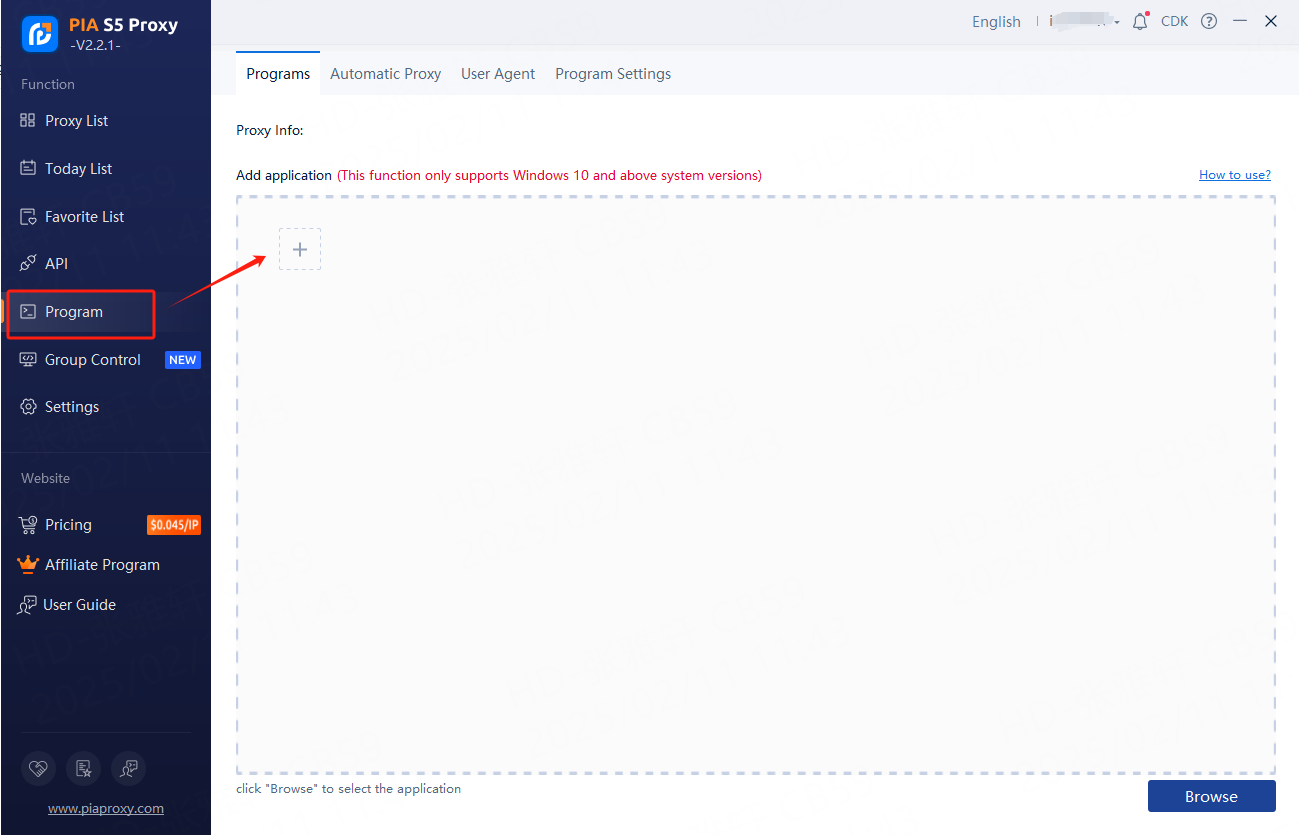Open the notification bell
The width and height of the screenshot is (1299, 835).
(1139, 21)
